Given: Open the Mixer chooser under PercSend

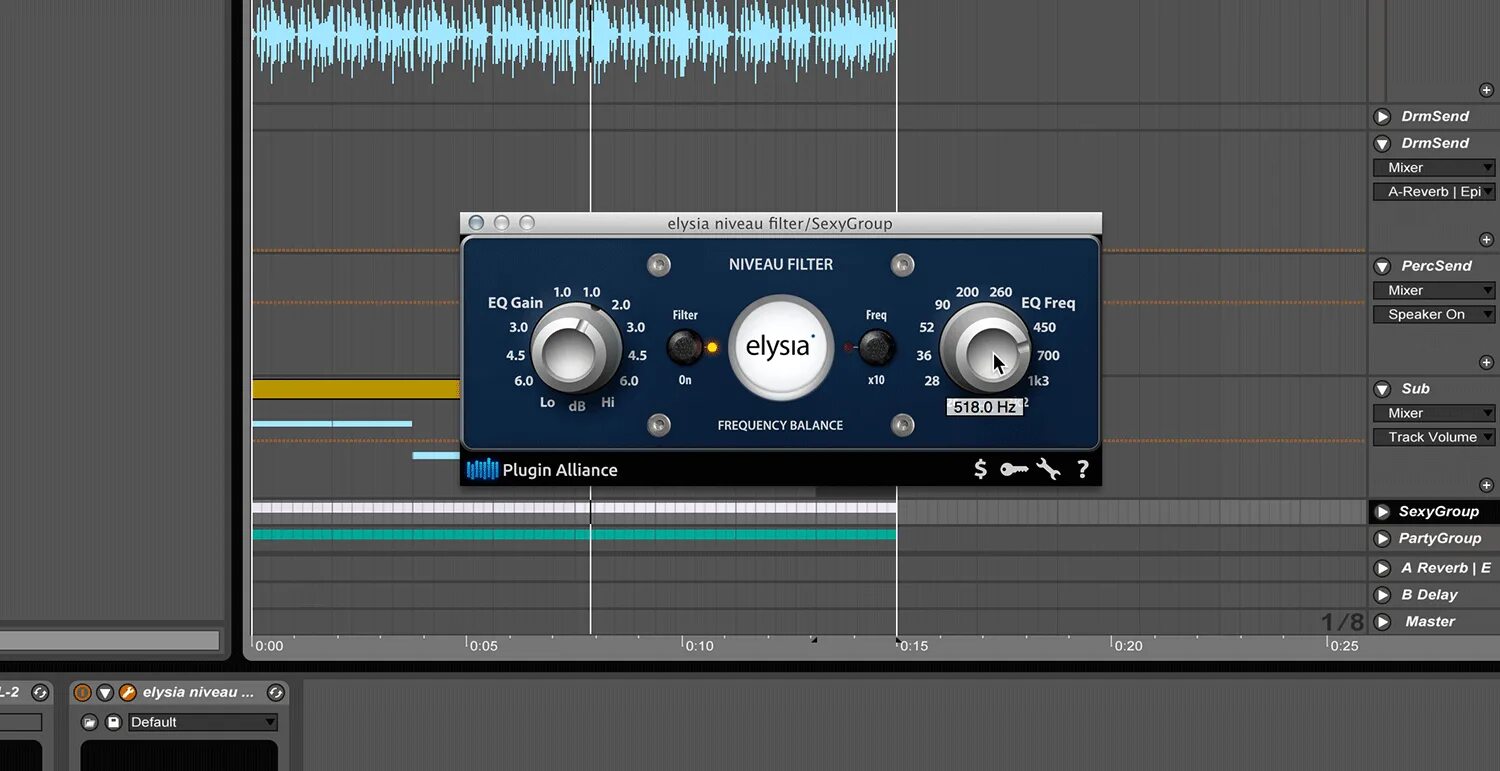Looking at the screenshot, I should [1434, 291].
